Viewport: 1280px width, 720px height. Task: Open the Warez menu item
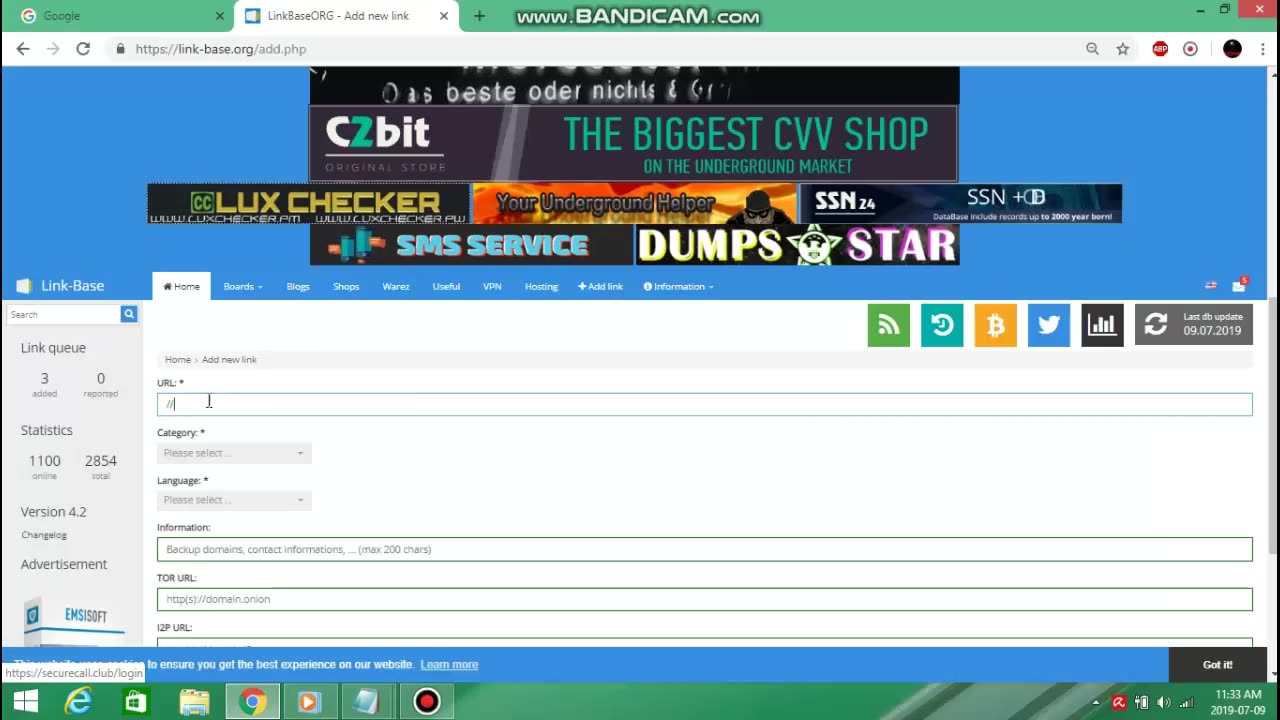tap(396, 286)
